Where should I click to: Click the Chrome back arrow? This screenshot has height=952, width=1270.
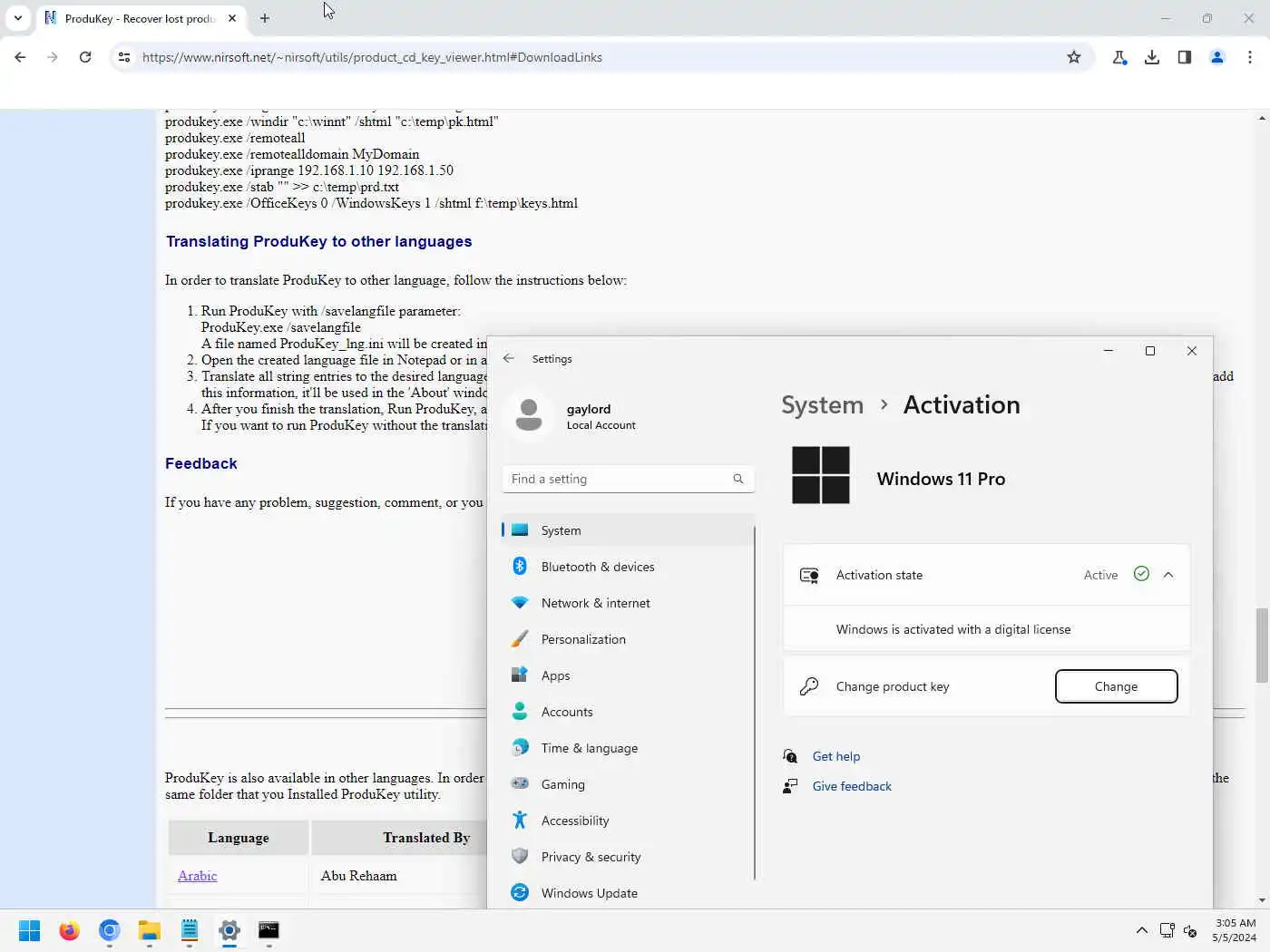point(20,57)
